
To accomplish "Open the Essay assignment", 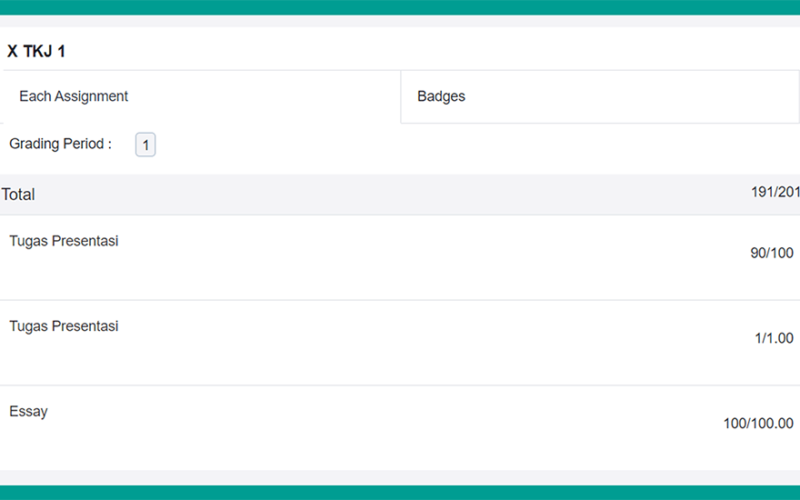I will point(29,412).
